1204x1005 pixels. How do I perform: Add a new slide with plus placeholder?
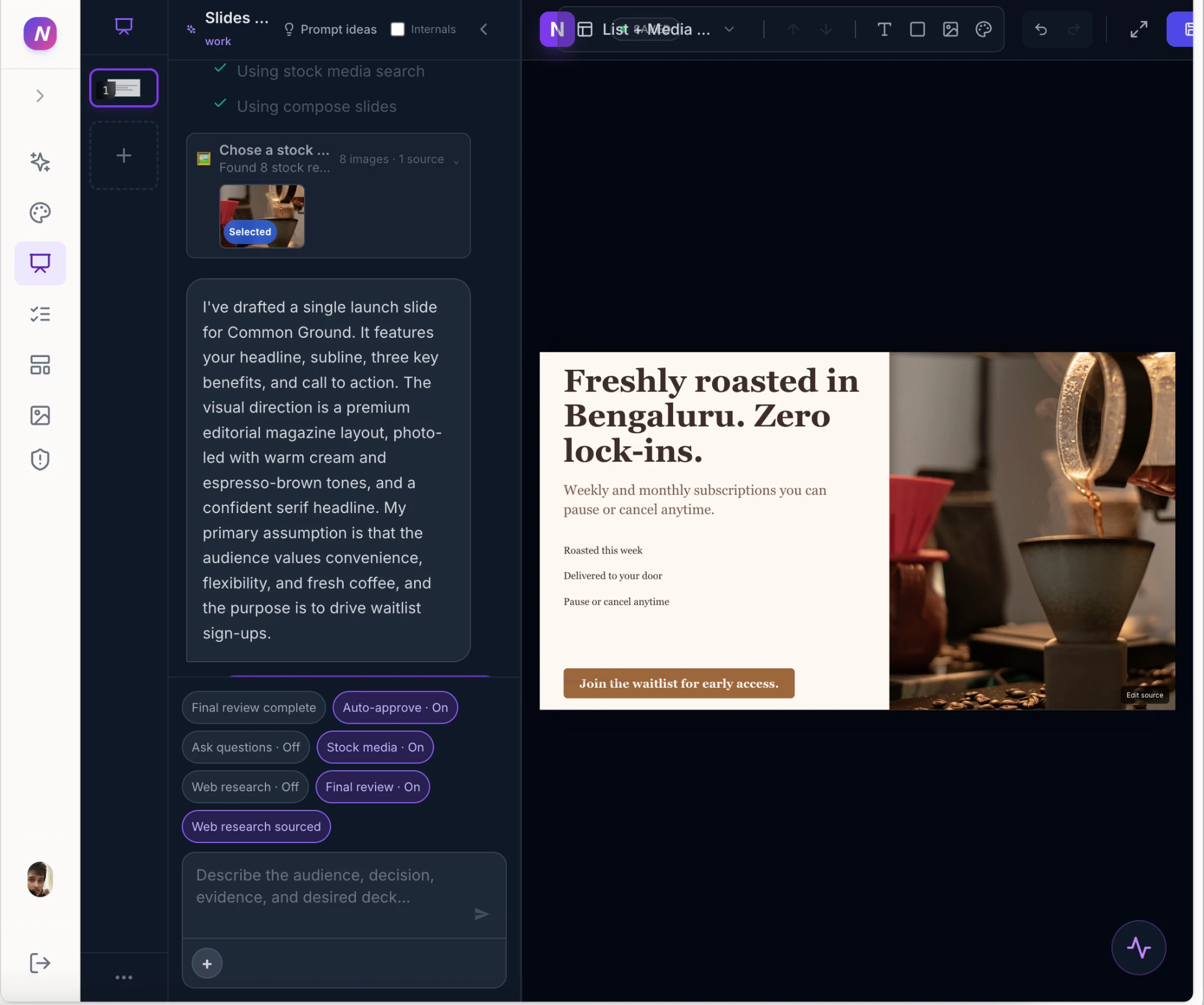point(124,155)
